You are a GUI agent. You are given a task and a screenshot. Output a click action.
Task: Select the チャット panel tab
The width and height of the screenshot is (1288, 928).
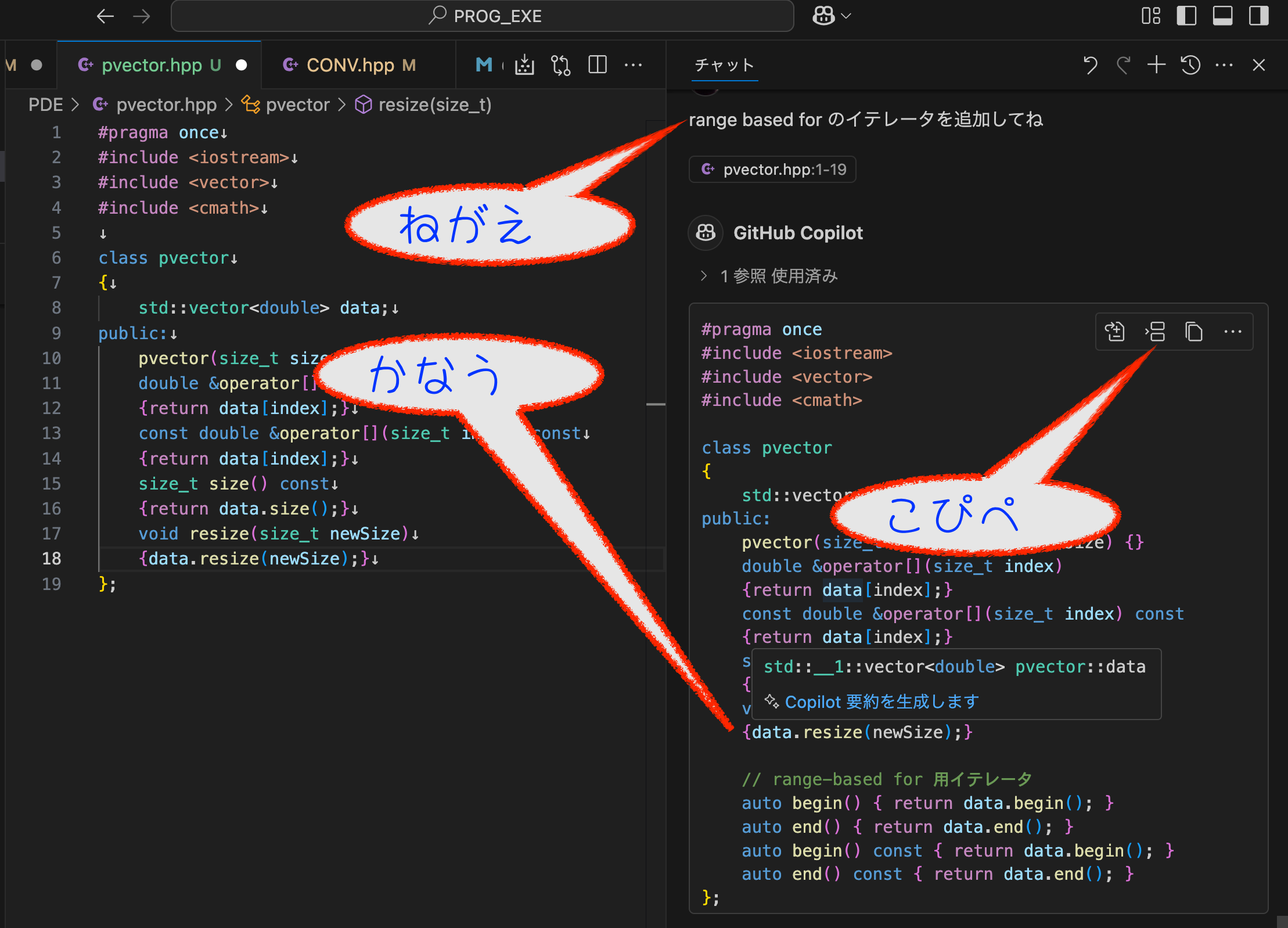pos(725,65)
